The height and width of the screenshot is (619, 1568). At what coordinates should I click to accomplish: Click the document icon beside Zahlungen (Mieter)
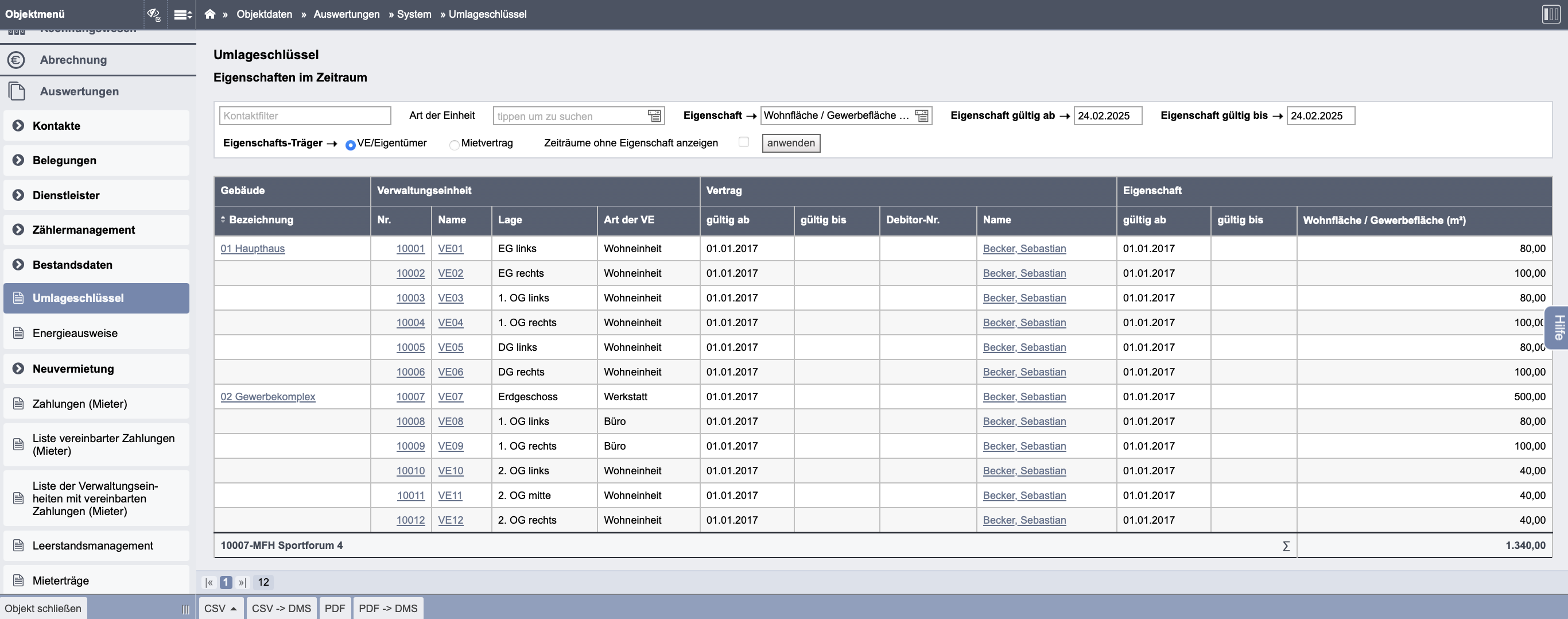(x=18, y=404)
